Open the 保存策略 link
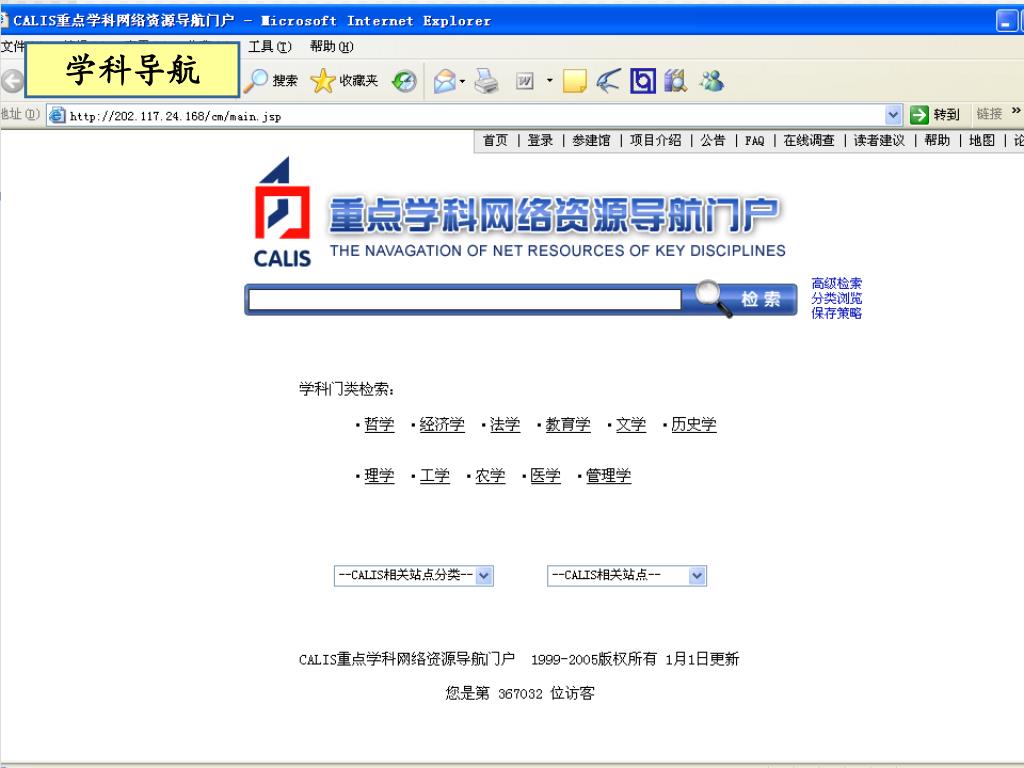This screenshot has width=1024, height=768. tap(837, 313)
